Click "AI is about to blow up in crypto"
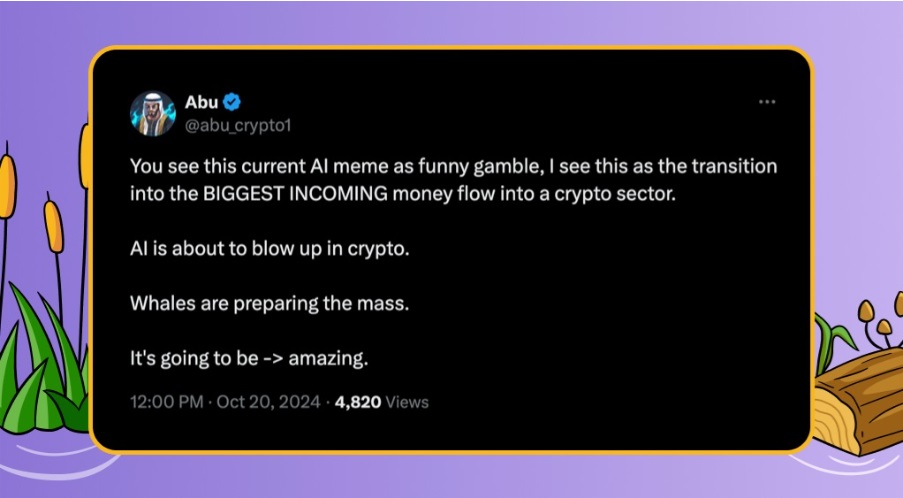The image size is (903, 498). [270, 249]
